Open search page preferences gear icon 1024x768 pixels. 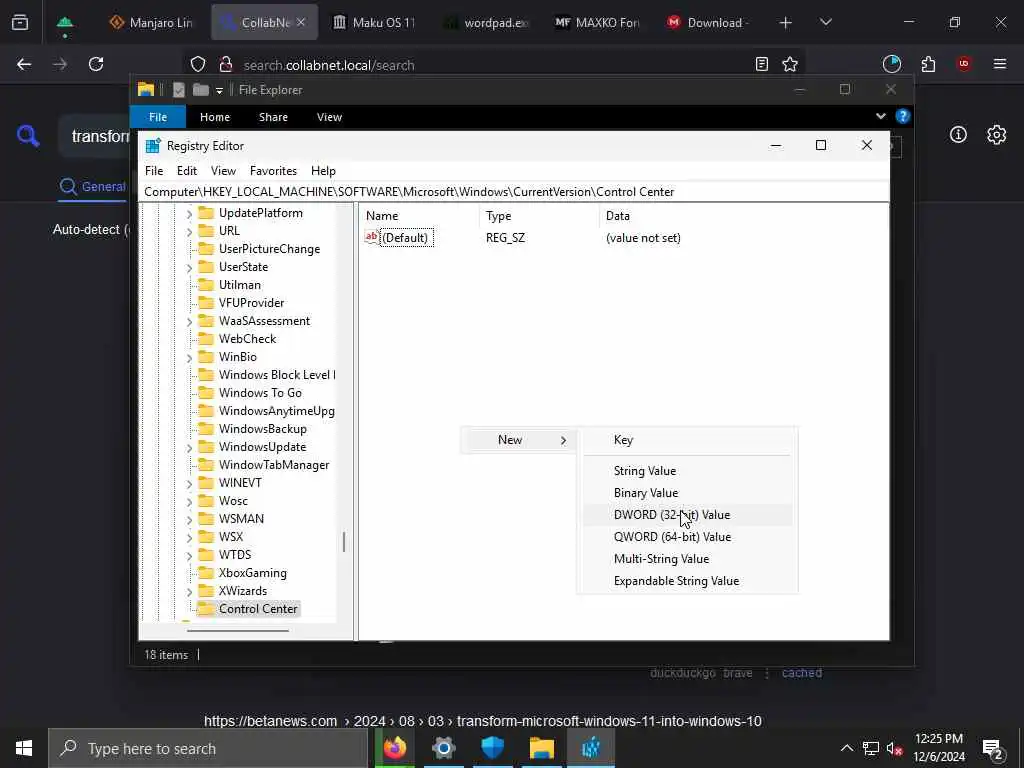pos(997,135)
